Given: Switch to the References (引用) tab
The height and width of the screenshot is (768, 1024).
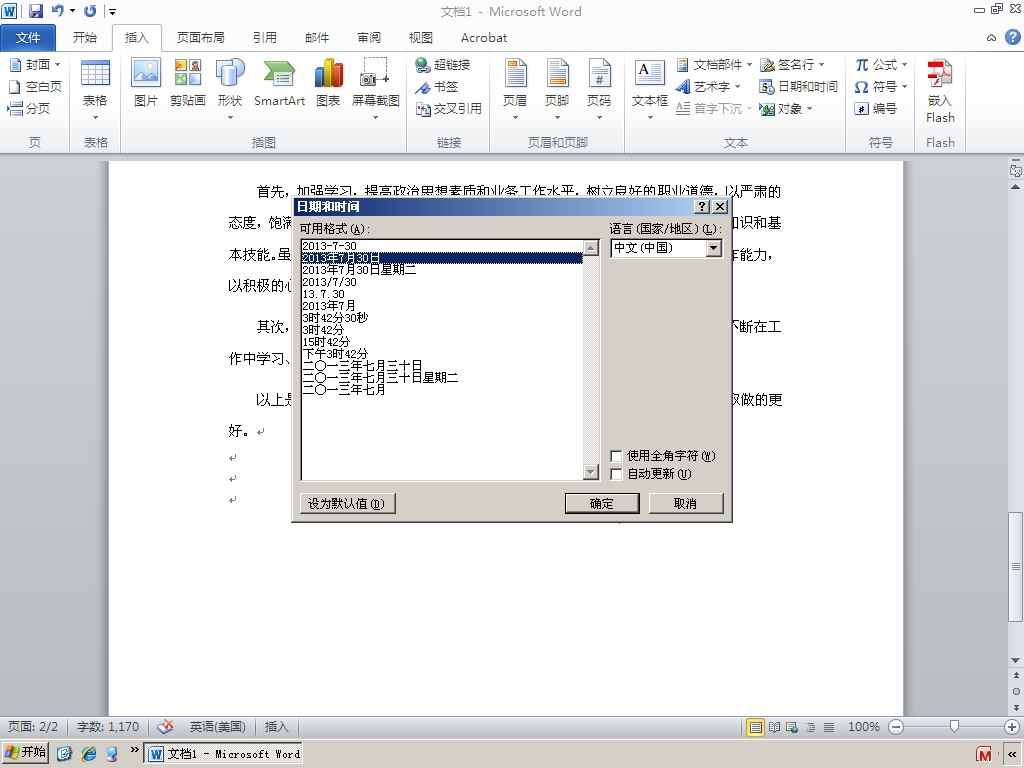Looking at the screenshot, I should 264,37.
